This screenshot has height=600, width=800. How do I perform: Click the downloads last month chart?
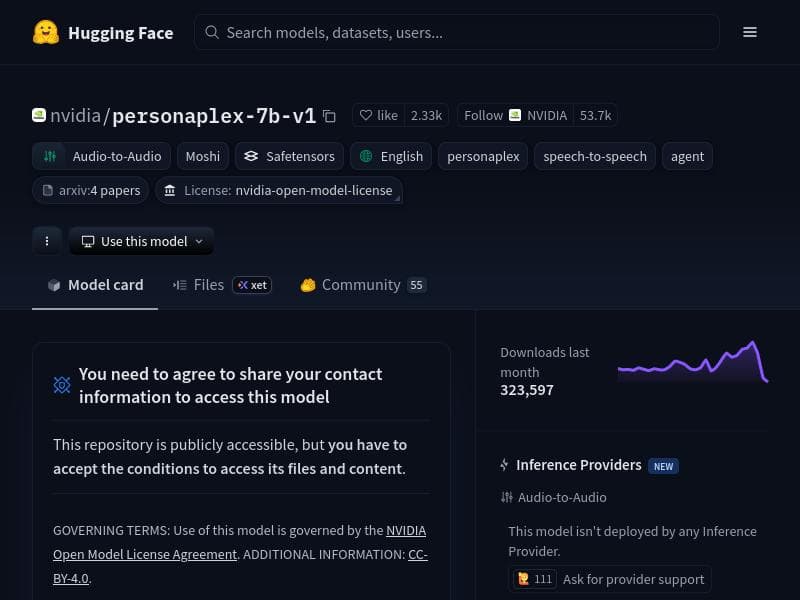[693, 361]
